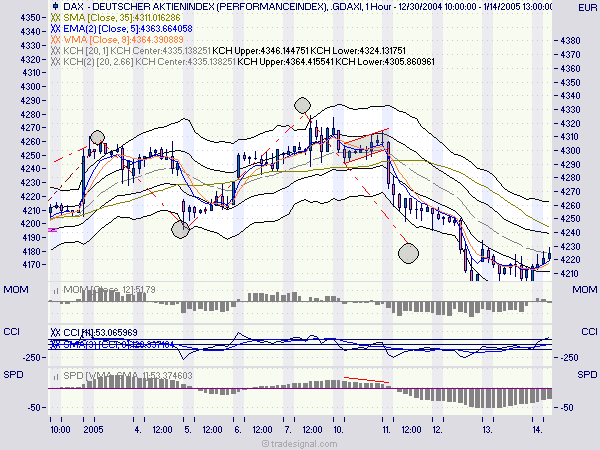Click the bar icon beside the MOM legend
Image resolution: width=600 pixels, height=450 pixels.
(56, 291)
